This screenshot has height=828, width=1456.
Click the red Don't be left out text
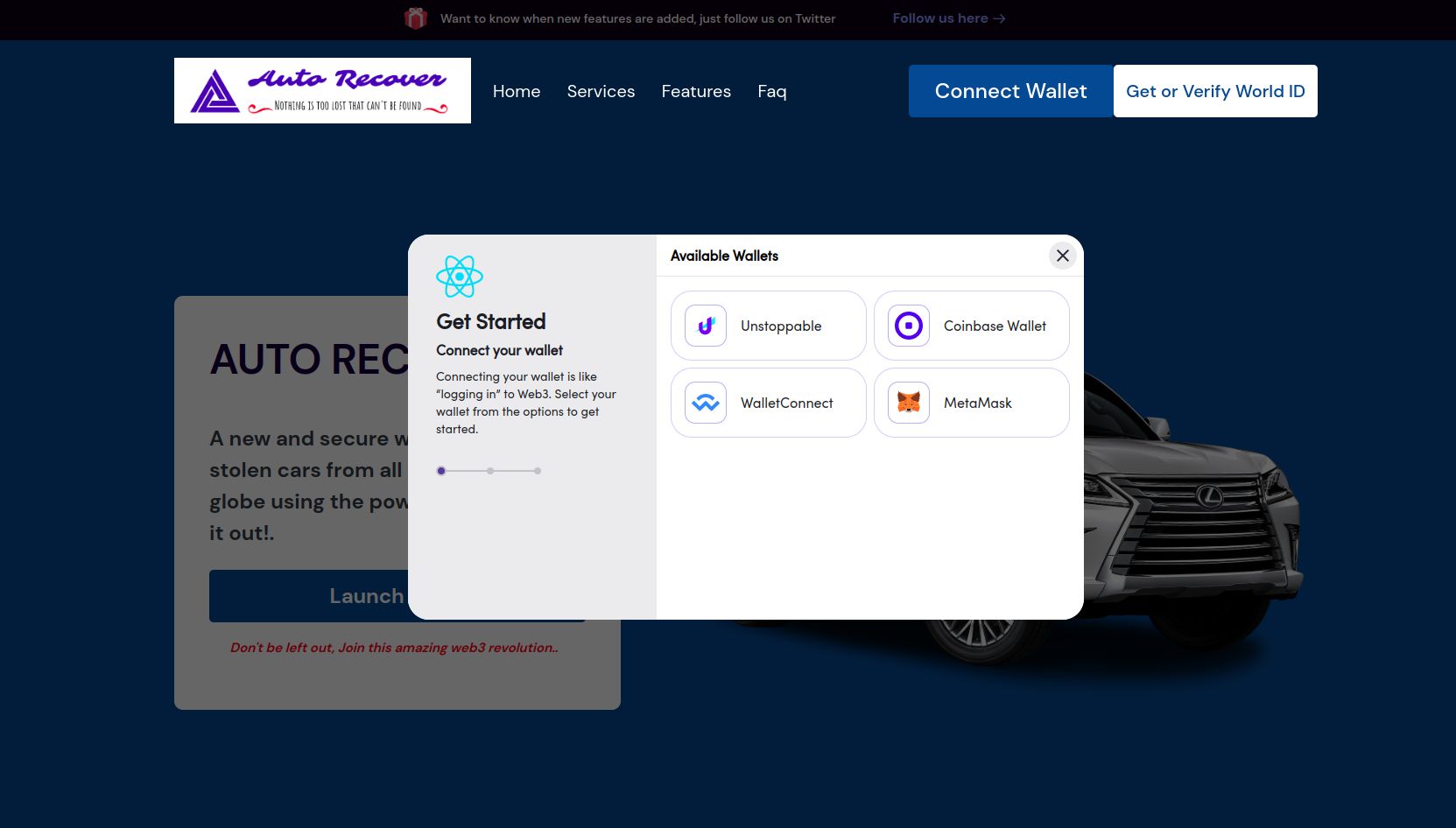pos(394,648)
